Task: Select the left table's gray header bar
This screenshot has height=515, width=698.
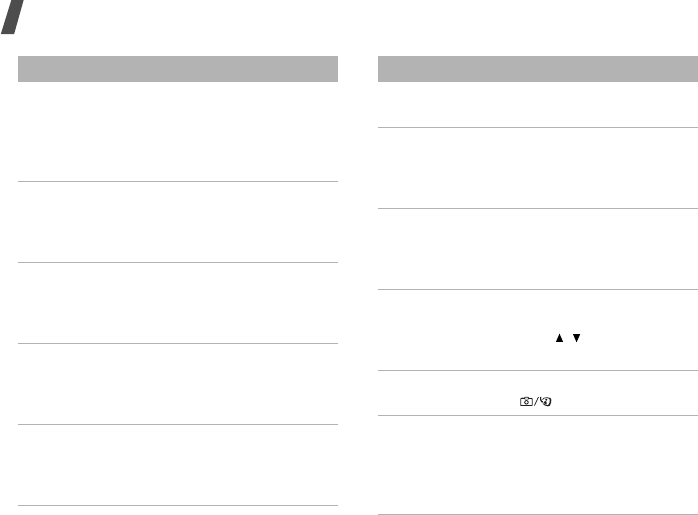Action: 178,69
